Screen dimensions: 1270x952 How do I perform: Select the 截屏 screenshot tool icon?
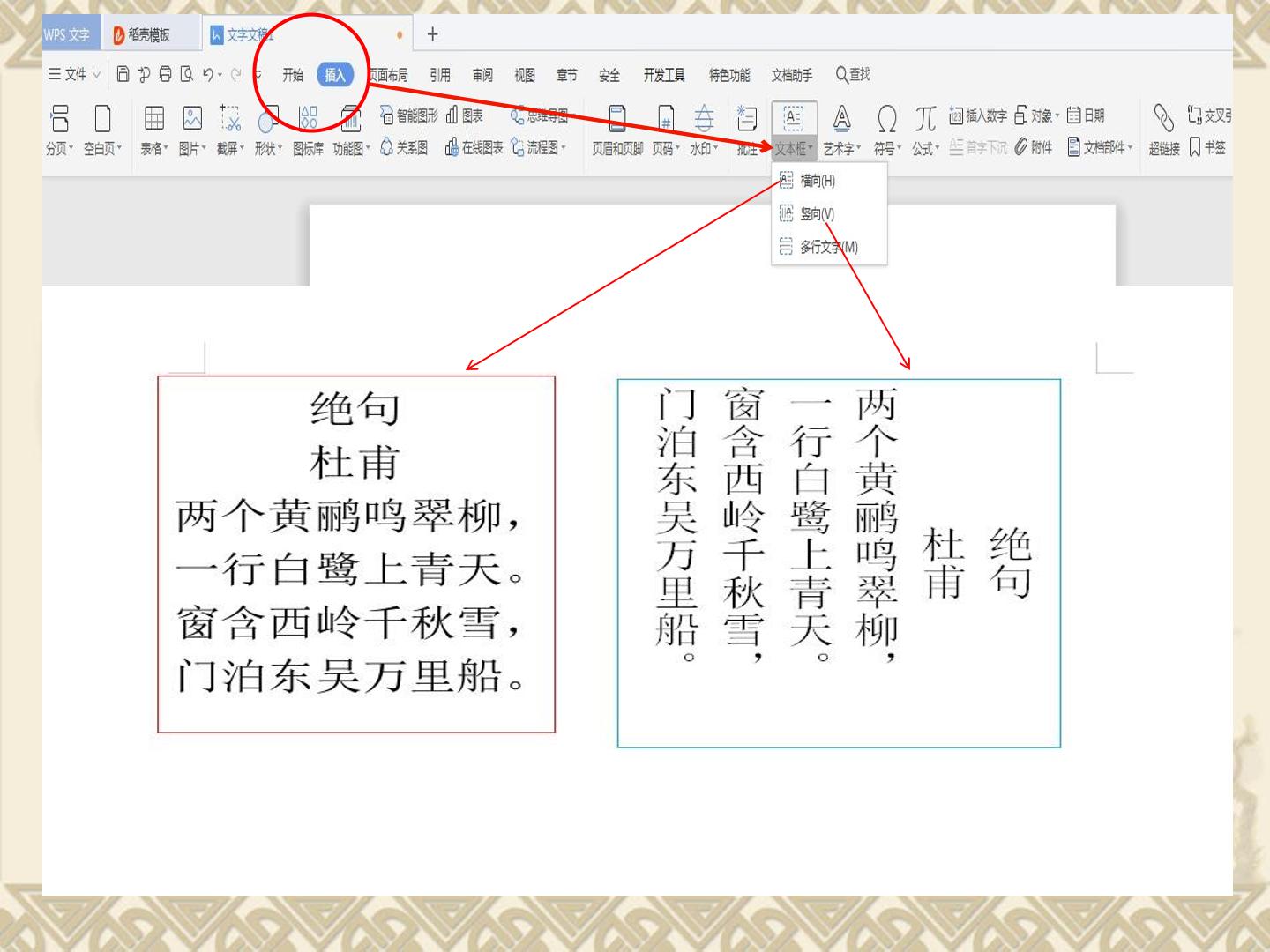[230, 118]
